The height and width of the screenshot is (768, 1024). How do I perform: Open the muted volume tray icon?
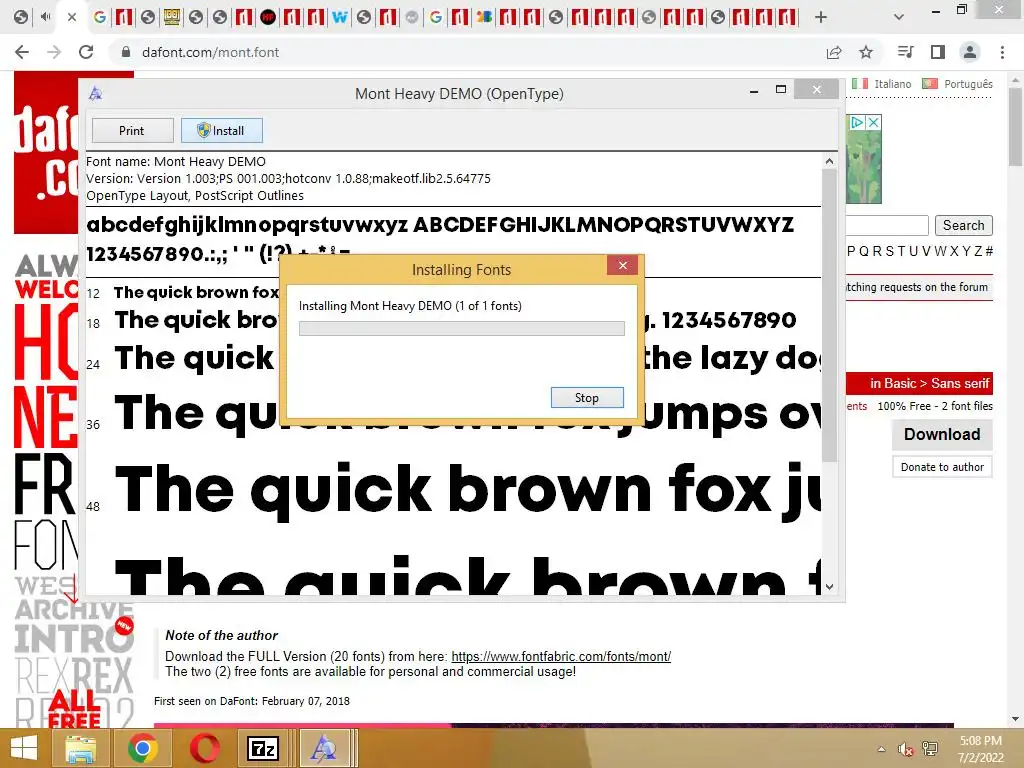click(x=905, y=749)
